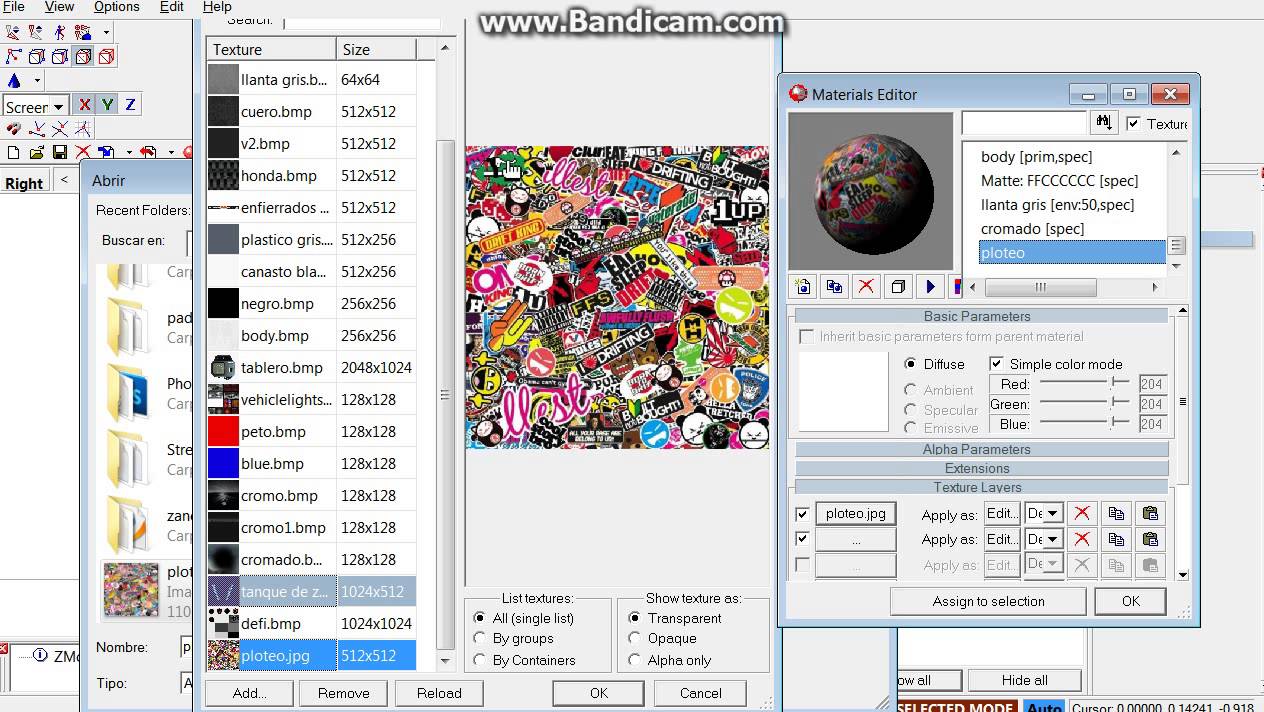Image resolution: width=1264 pixels, height=712 pixels.
Task: Select Opaque texture display option
Action: tap(634, 638)
